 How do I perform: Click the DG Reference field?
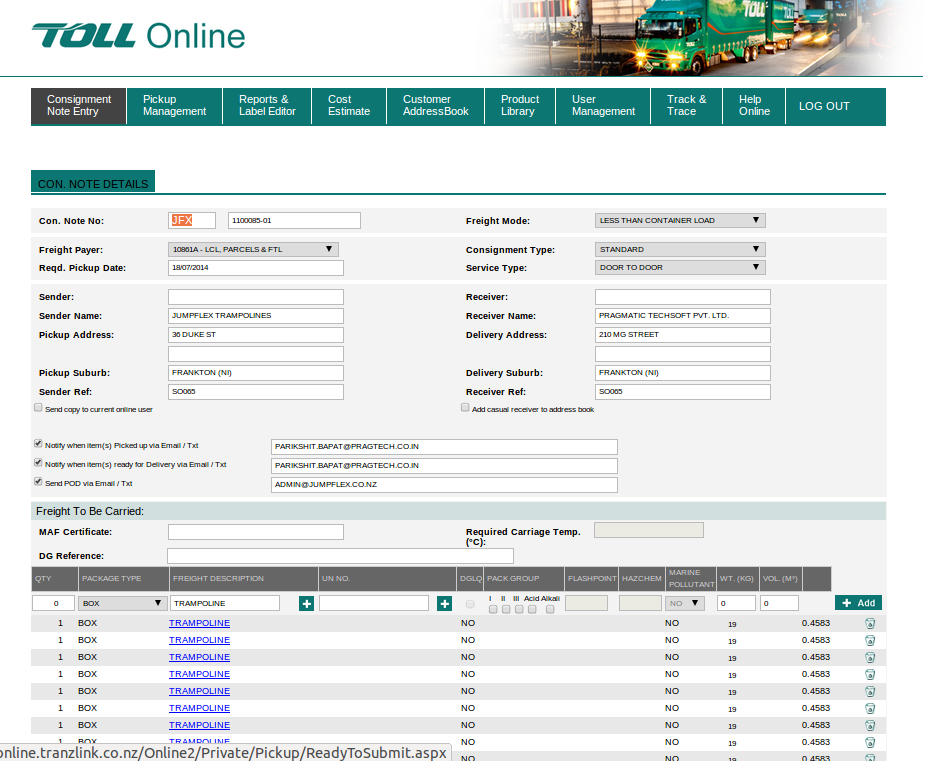[340, 556]
